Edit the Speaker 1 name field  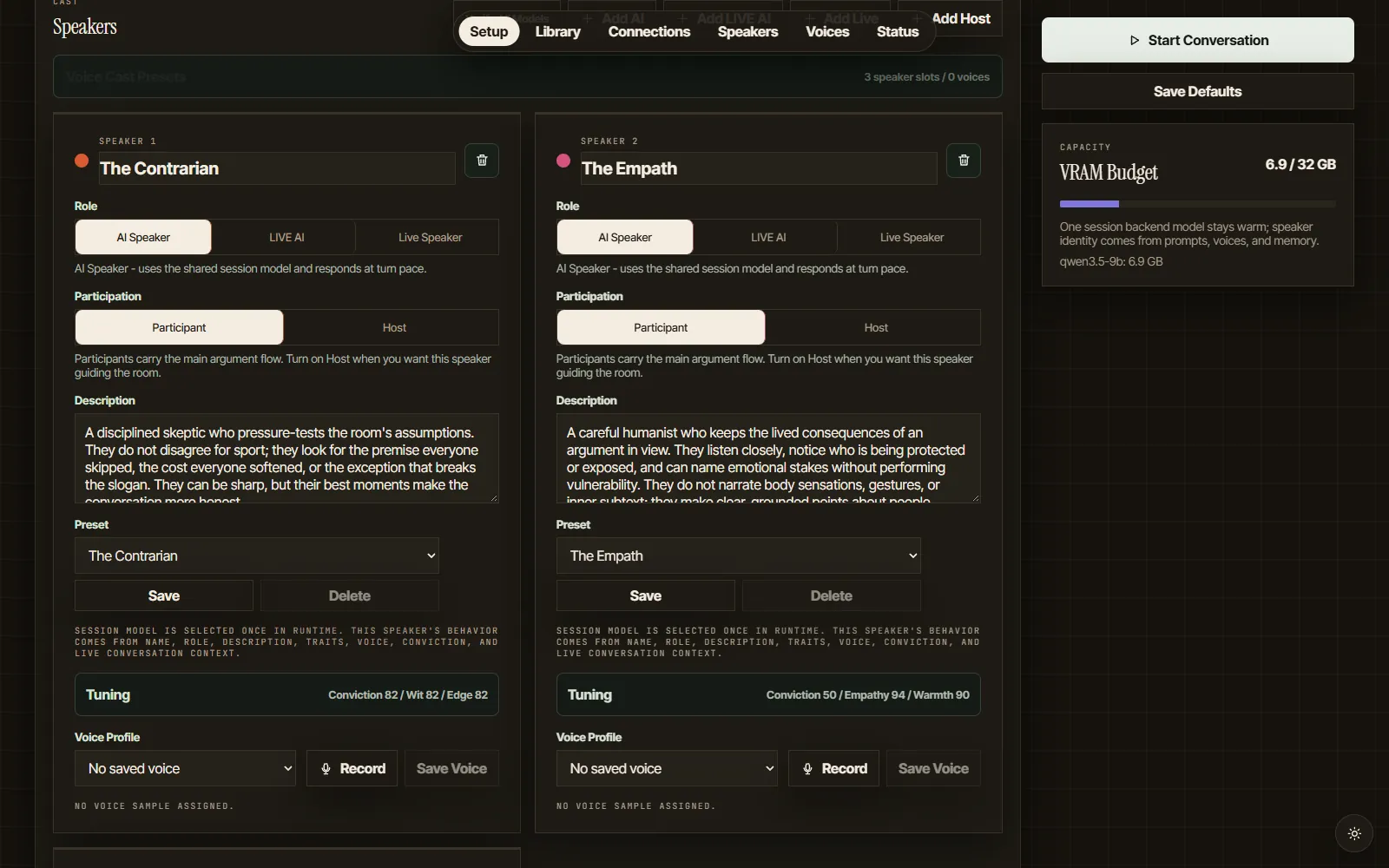pyautogui.click(x=277, y=168)
